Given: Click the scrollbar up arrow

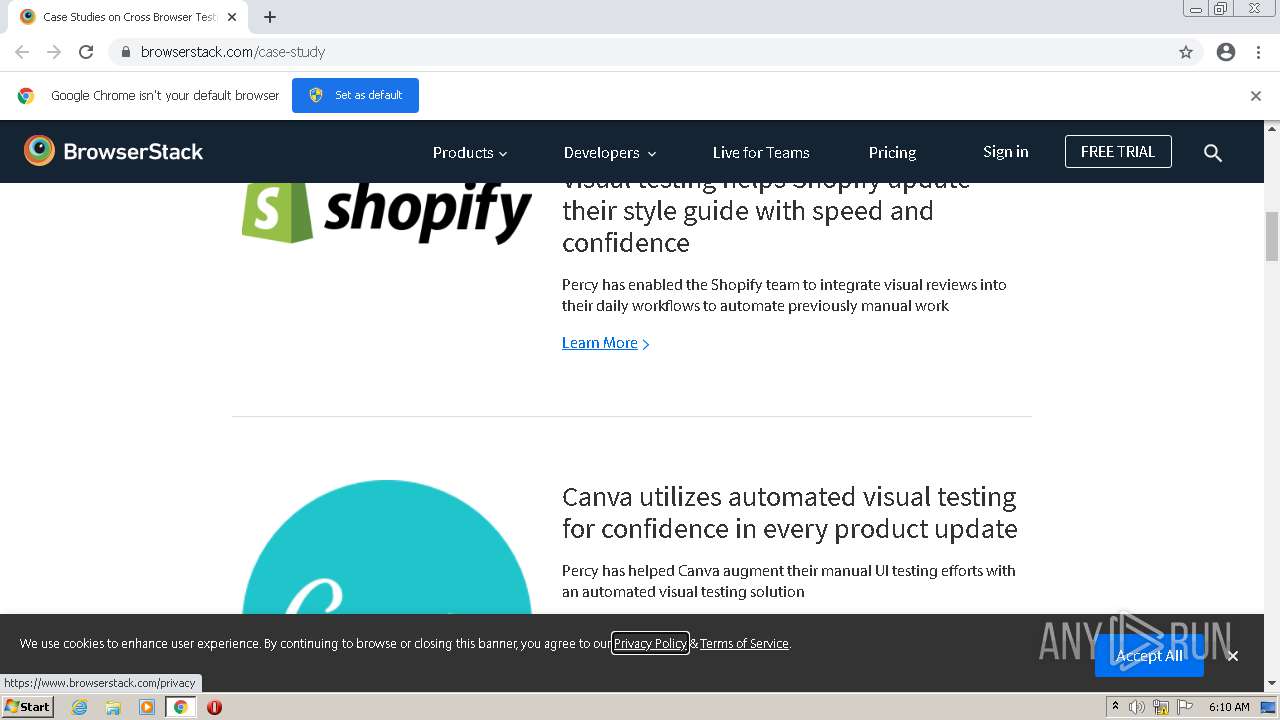Looking at the screenshot, I should tap(1272, 128).
